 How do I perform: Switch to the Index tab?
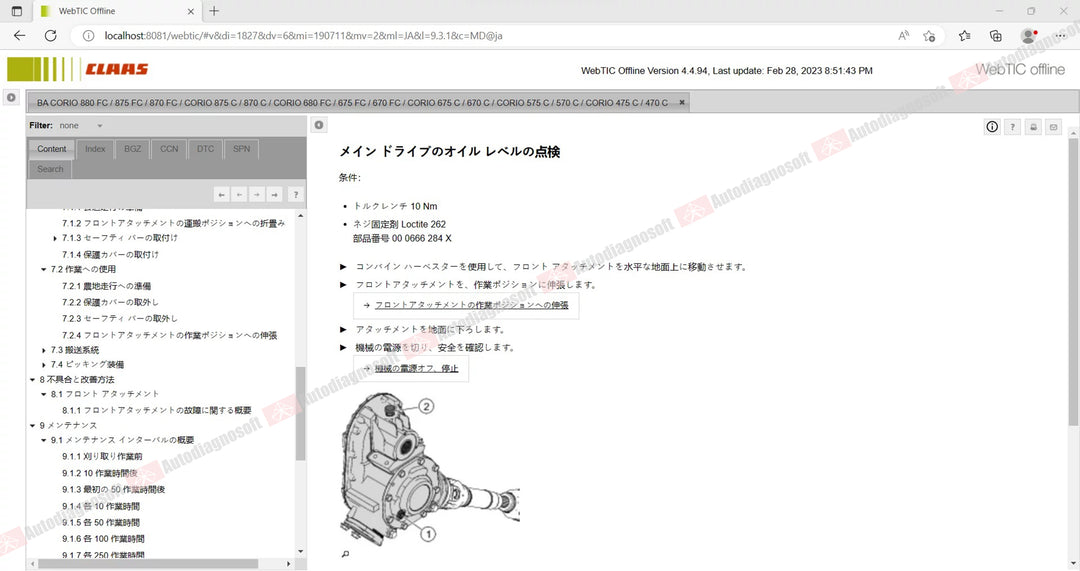click(x=95, y=149)
